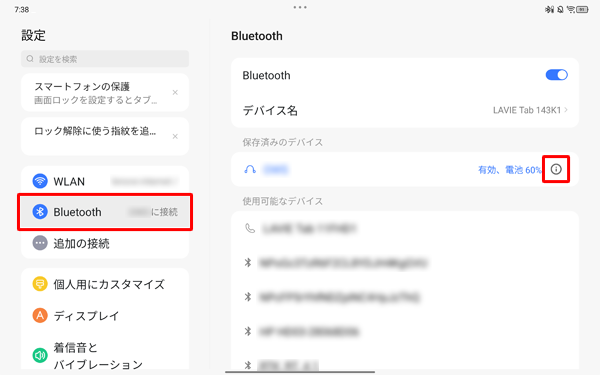Click the orange ディスプレイ icon
600x375 pixels.
click(x=40, y=316)
